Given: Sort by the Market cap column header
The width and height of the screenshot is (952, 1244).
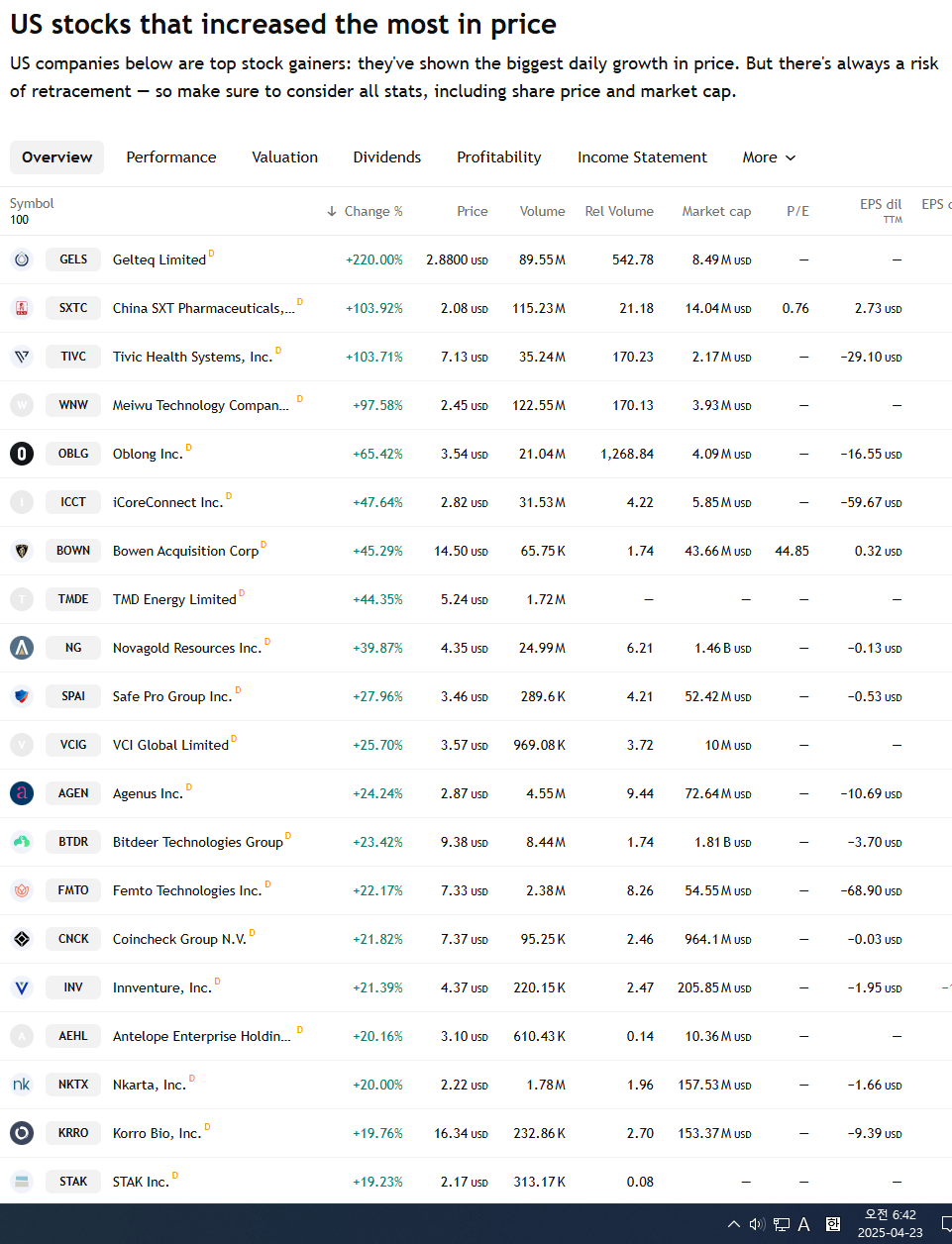Looking at the screenshot, I should 716,211.
